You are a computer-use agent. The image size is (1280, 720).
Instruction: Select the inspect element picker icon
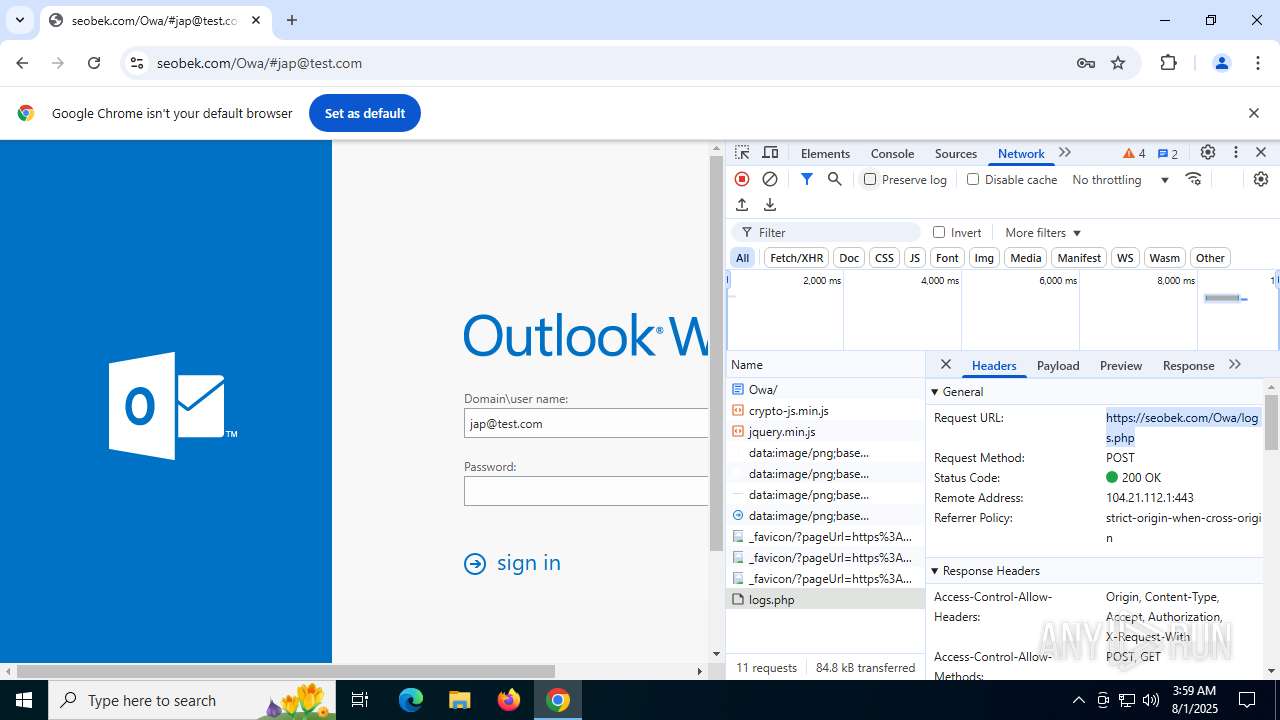click(742, 153)
